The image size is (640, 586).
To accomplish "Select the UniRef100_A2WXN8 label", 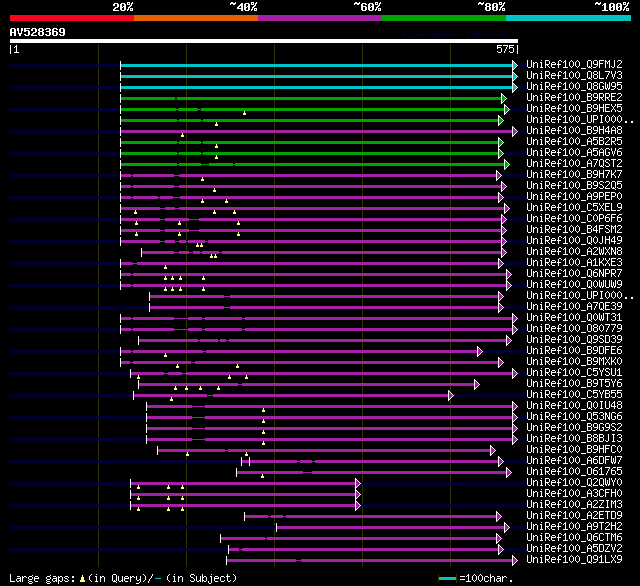I will click(574, 251).
